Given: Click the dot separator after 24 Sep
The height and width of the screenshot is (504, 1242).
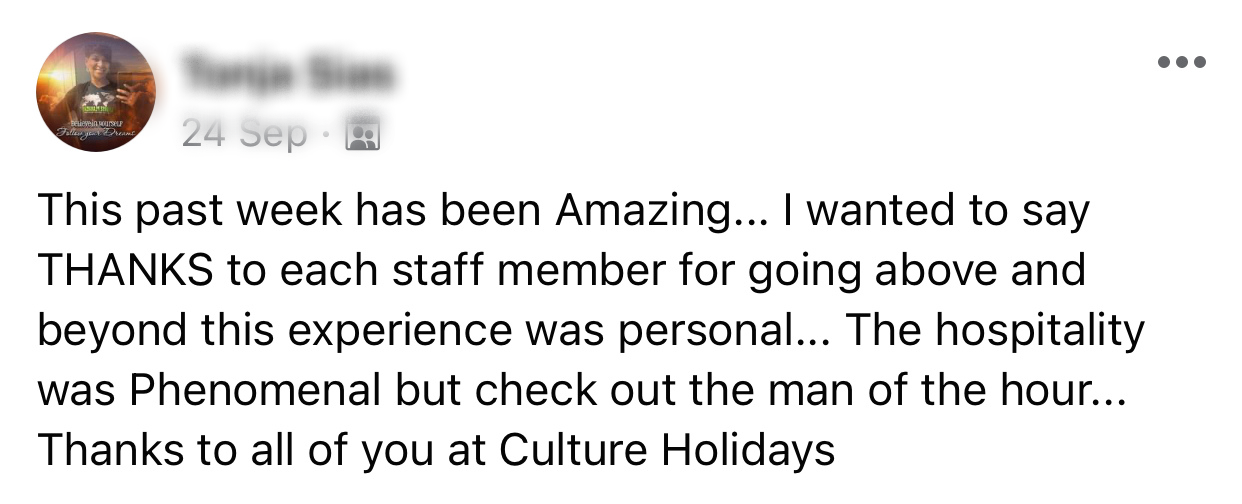Looking at the screenshot, I should coord(326,135).
